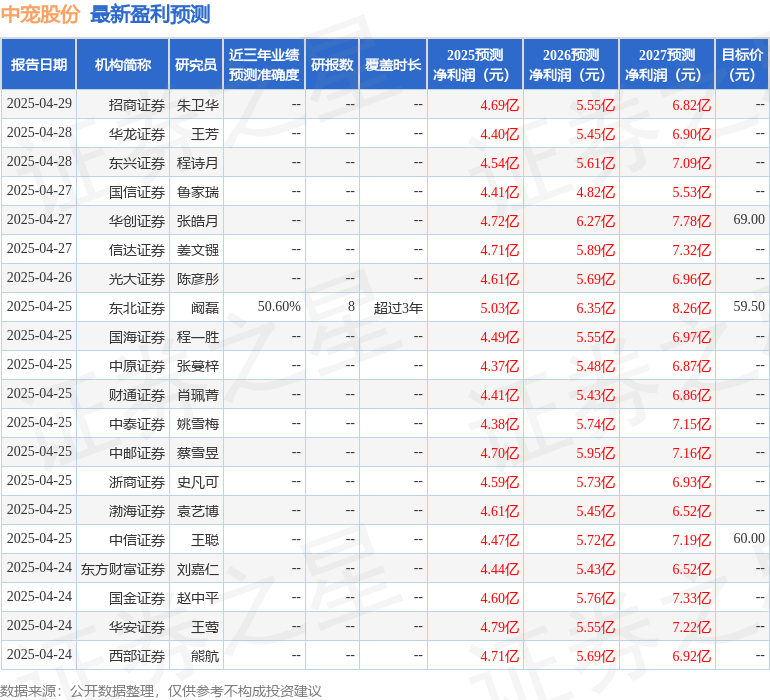770x700 pixels.
Task: Click researcher 蔡雪昱
Action: click(197, 453)
